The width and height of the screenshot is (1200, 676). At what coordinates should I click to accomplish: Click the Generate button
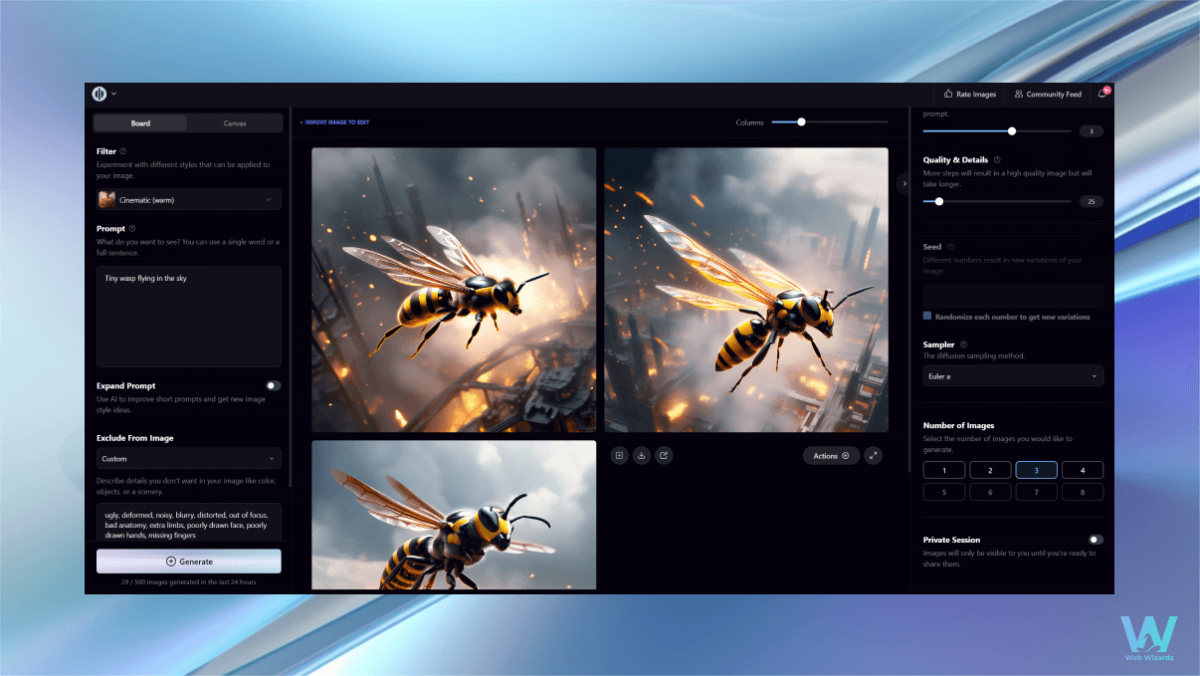[x=189, y=561]
